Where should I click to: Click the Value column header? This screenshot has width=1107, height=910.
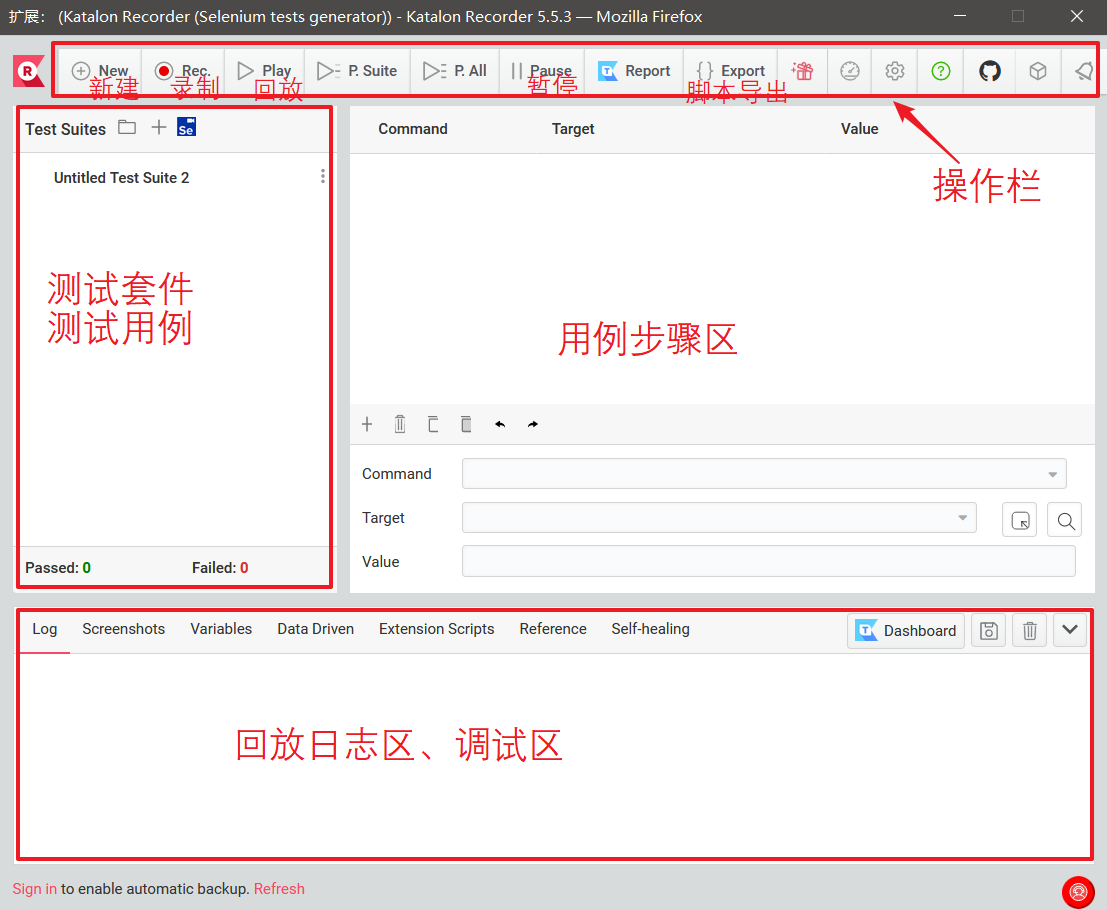859,129
